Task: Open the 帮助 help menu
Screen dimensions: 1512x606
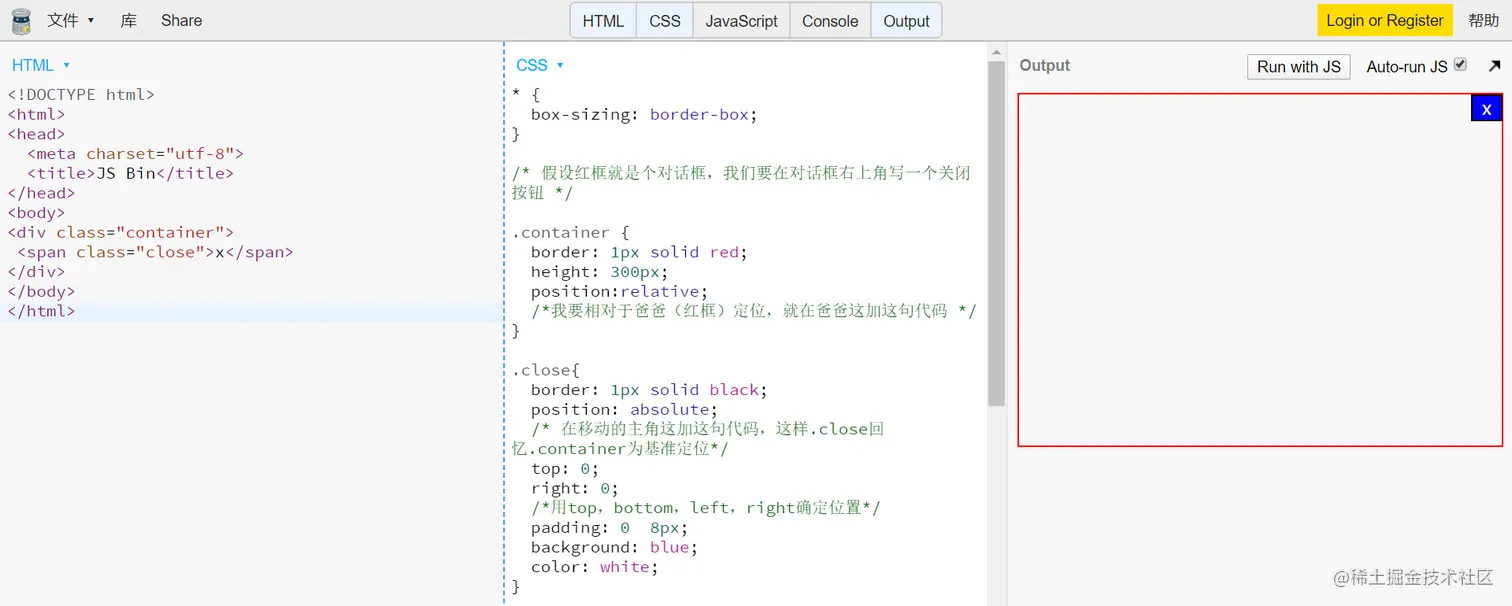Action: point(1484,20)
